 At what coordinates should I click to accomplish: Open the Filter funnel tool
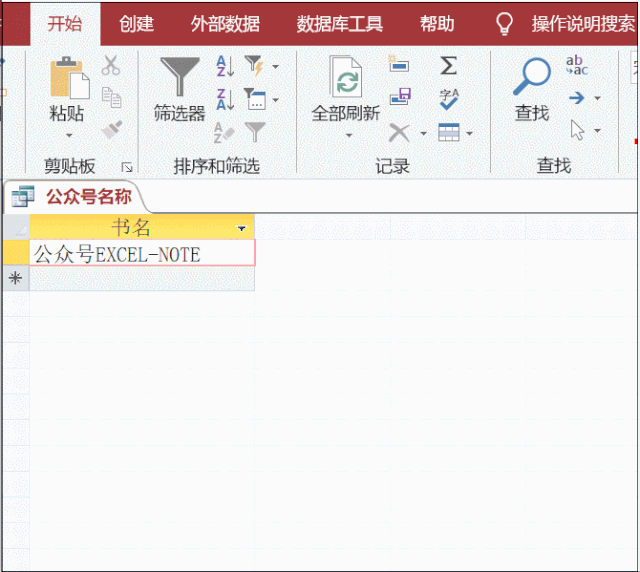pyautogui.click(x=180, y=76)
